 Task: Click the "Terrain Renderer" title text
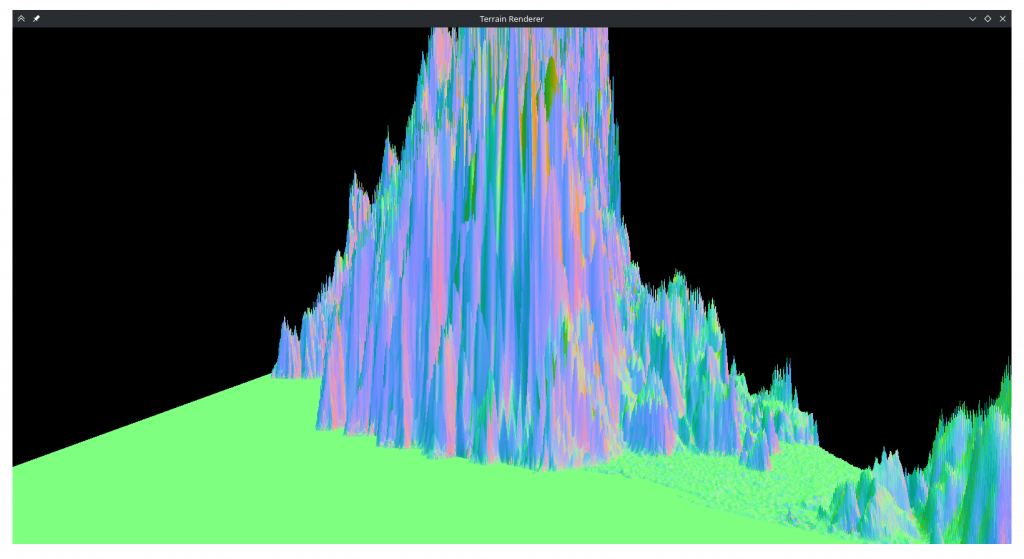pyautogui.click(x=511, y=18)
